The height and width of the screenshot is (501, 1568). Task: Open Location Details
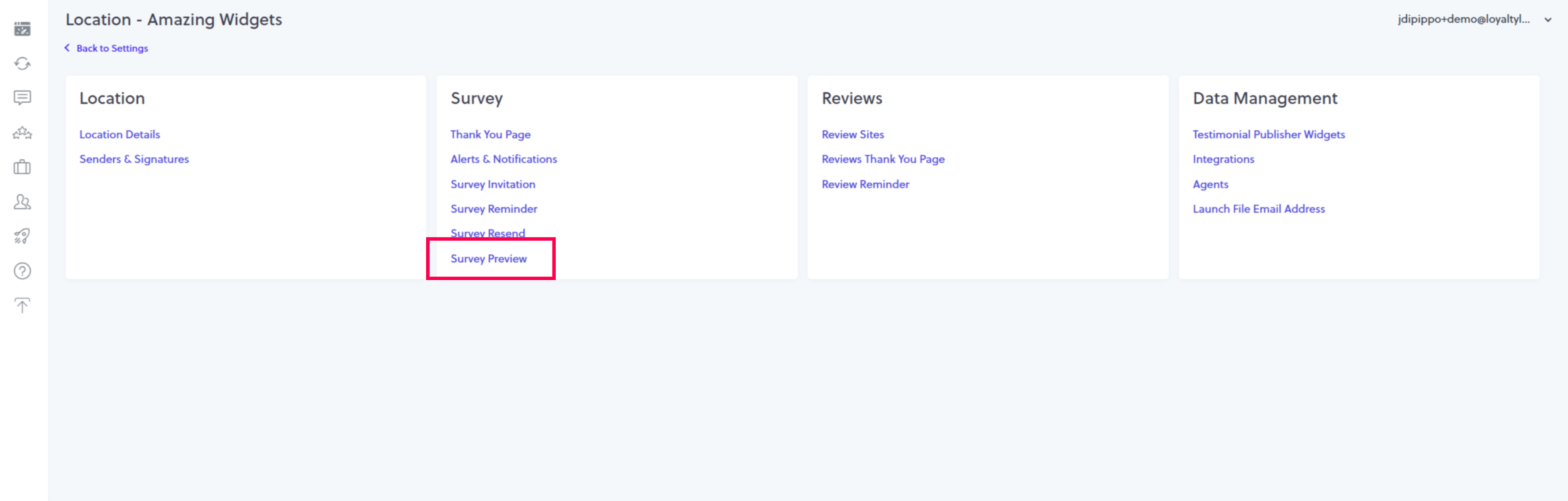(x=119, y=135)
